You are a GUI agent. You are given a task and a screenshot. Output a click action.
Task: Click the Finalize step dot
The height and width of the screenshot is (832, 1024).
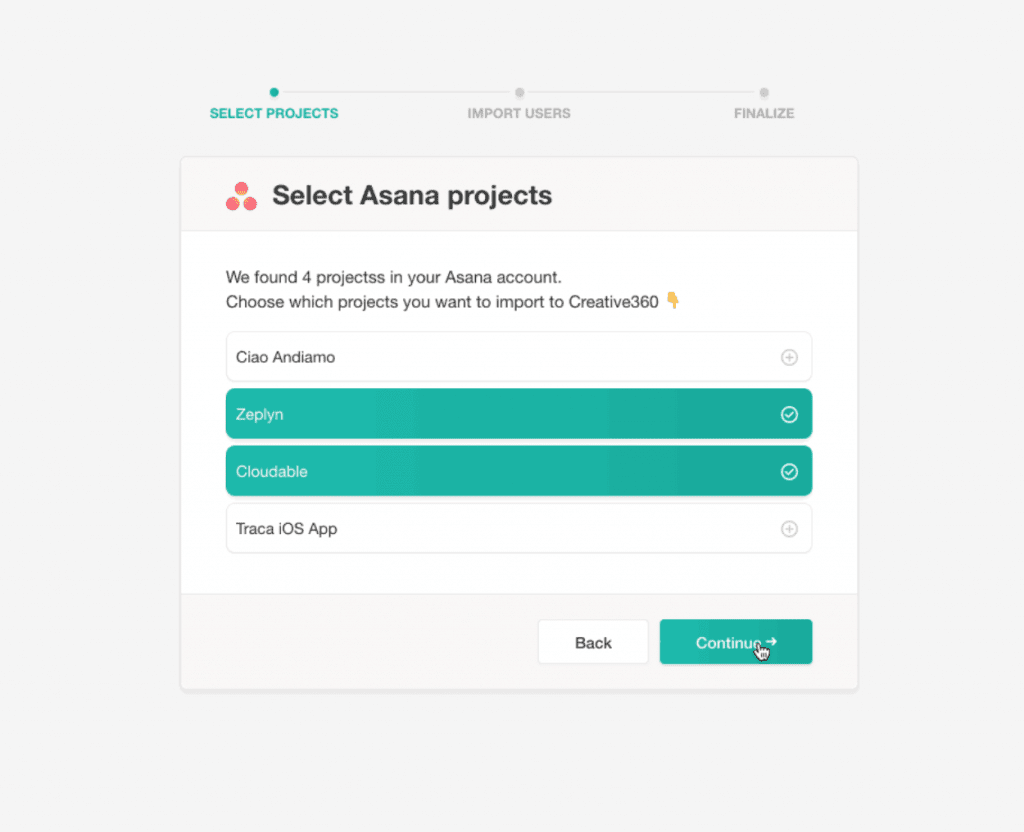(764, 92)
